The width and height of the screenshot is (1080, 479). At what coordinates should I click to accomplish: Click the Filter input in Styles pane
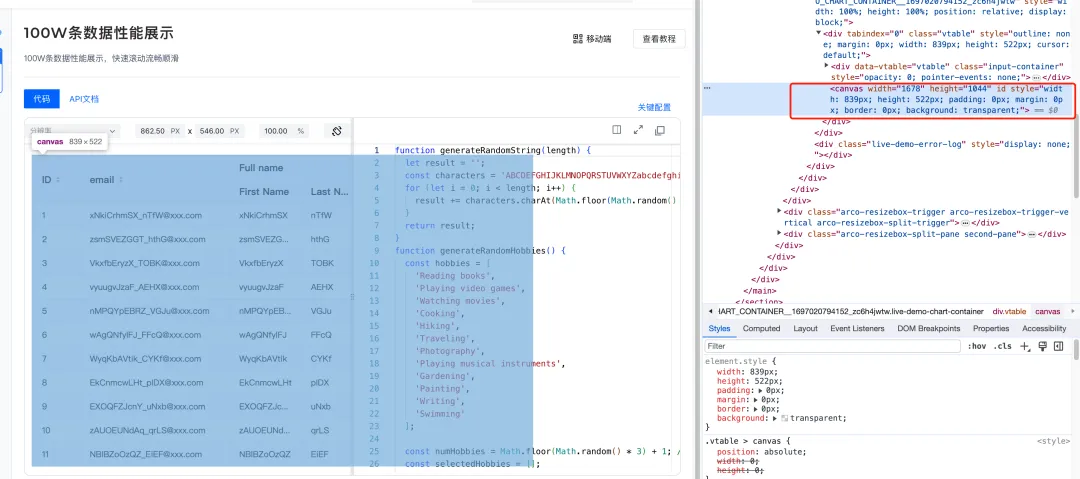[x=830, y=346]
